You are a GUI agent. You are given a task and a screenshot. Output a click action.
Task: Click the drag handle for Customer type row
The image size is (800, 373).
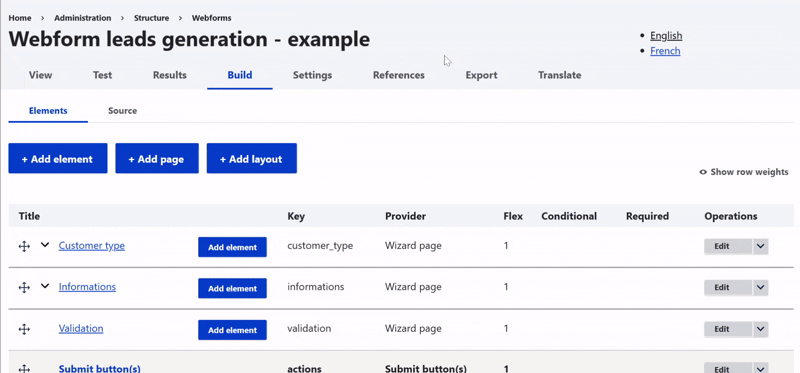24,246
